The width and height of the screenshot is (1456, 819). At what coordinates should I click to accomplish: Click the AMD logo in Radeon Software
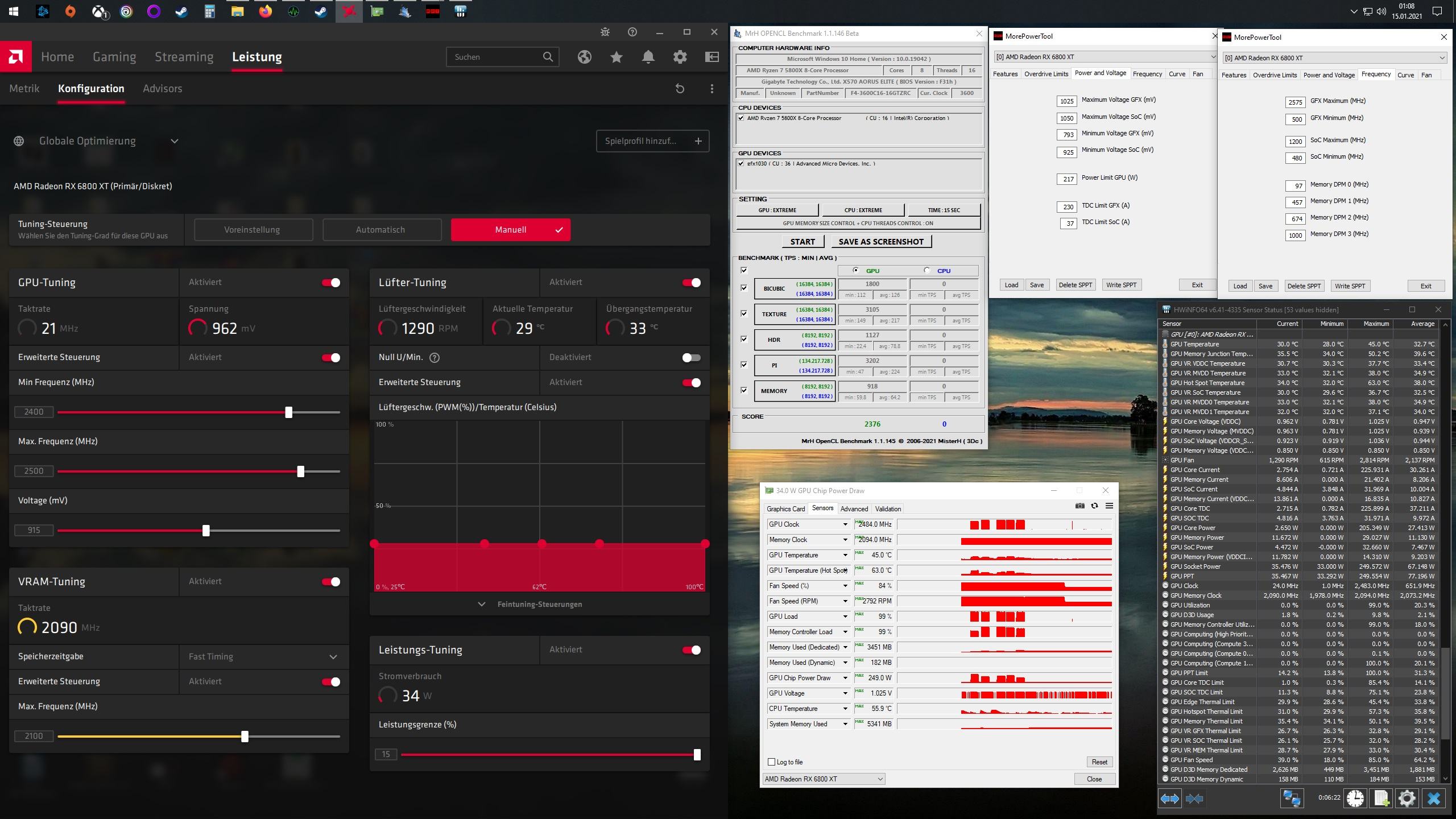tap(16, 56)
